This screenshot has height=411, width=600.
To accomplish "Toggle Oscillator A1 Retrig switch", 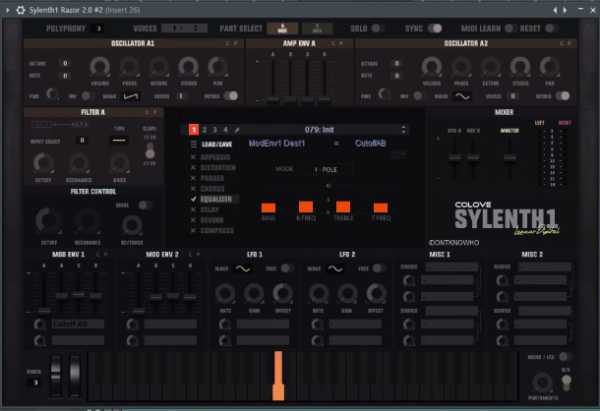I will tap(231, 96).
